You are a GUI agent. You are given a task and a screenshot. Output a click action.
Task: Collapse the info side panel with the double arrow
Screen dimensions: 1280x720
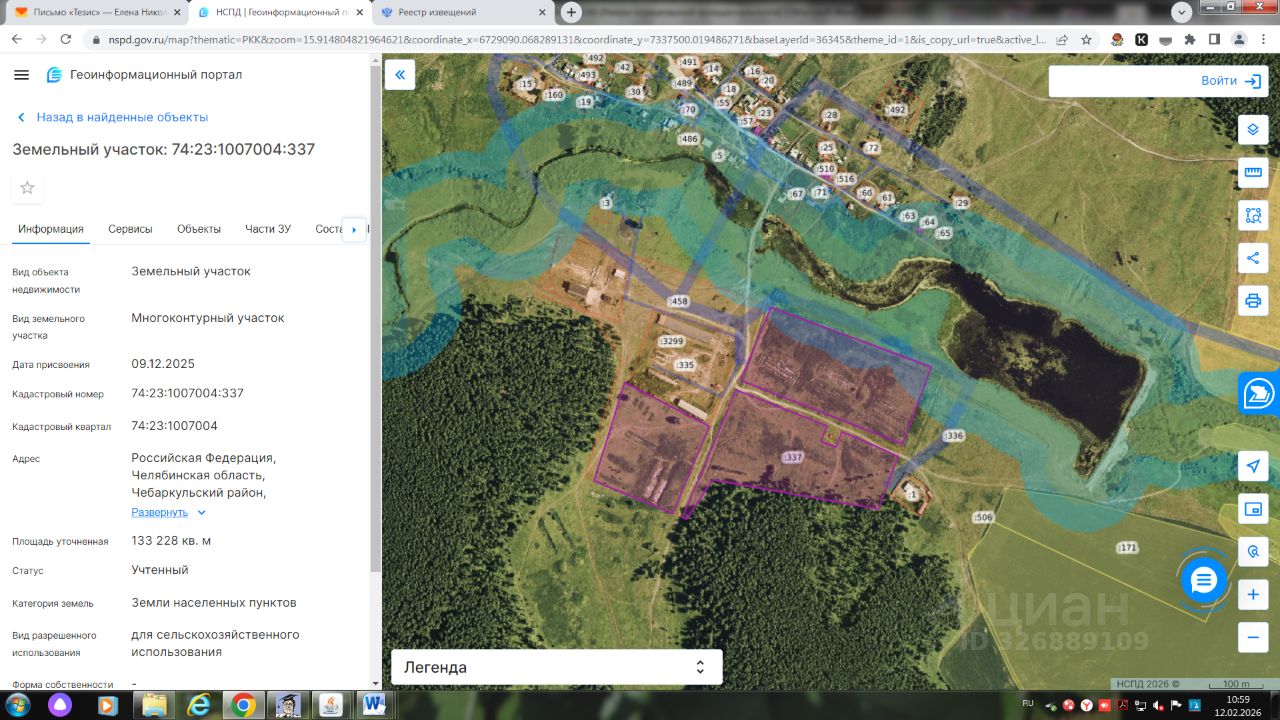pyautogui.click(x=400, y=75)
